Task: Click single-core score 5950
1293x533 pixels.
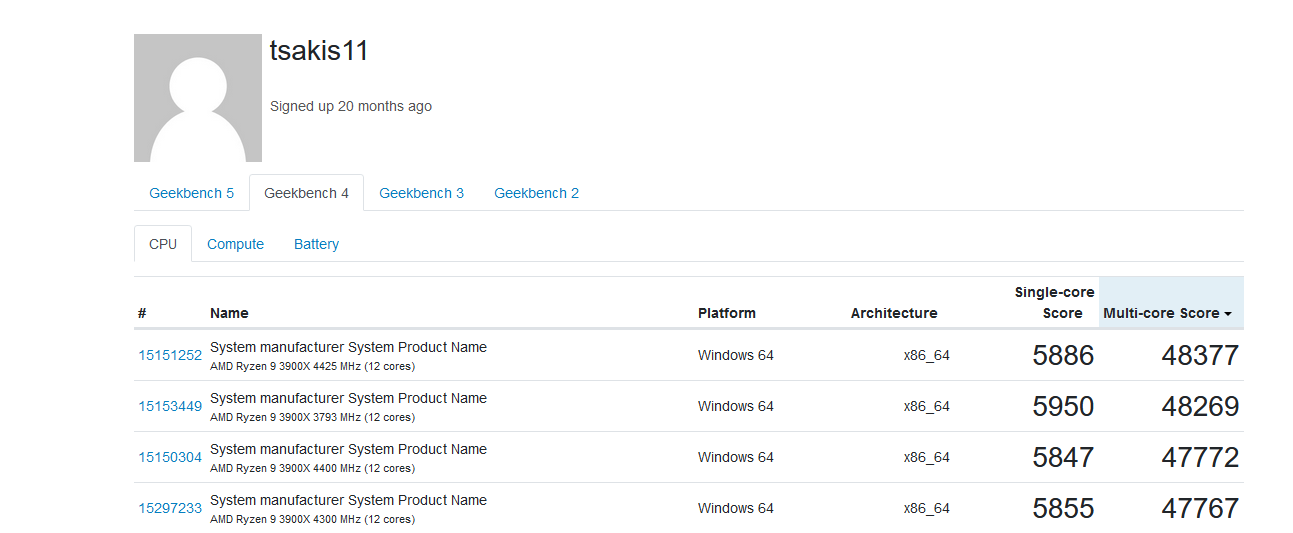Action: [x=1063, y=406]
